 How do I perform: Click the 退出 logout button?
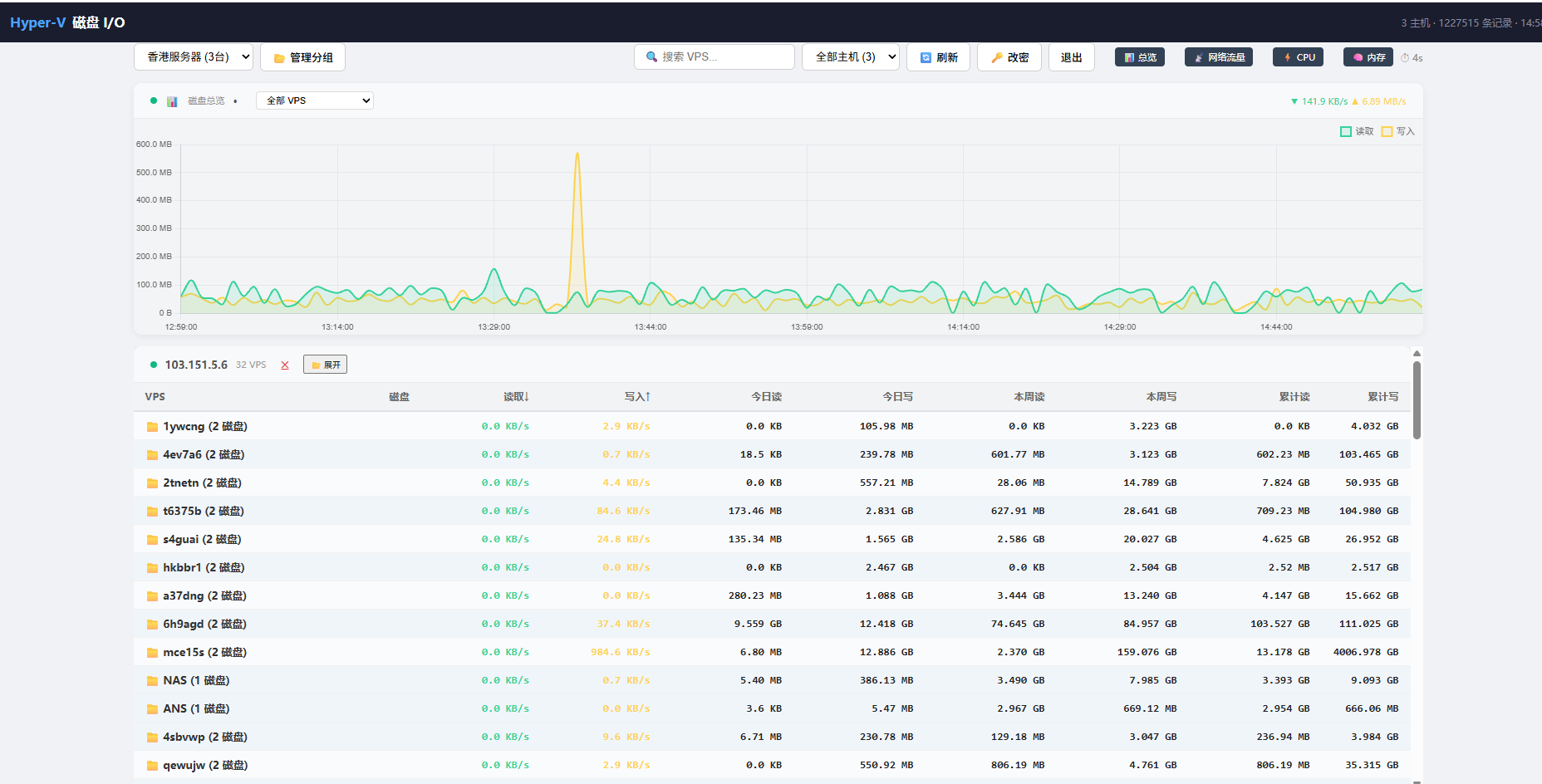click(1072, 57)
